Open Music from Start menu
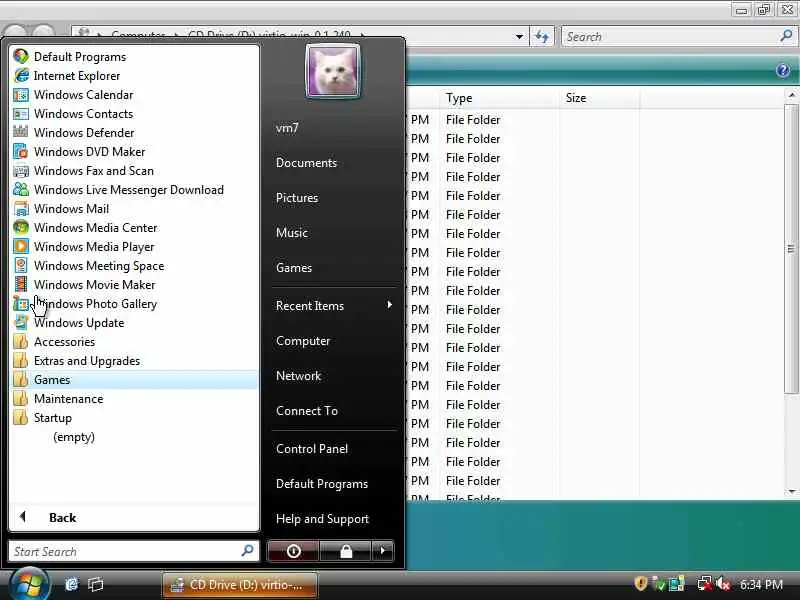 292,233
